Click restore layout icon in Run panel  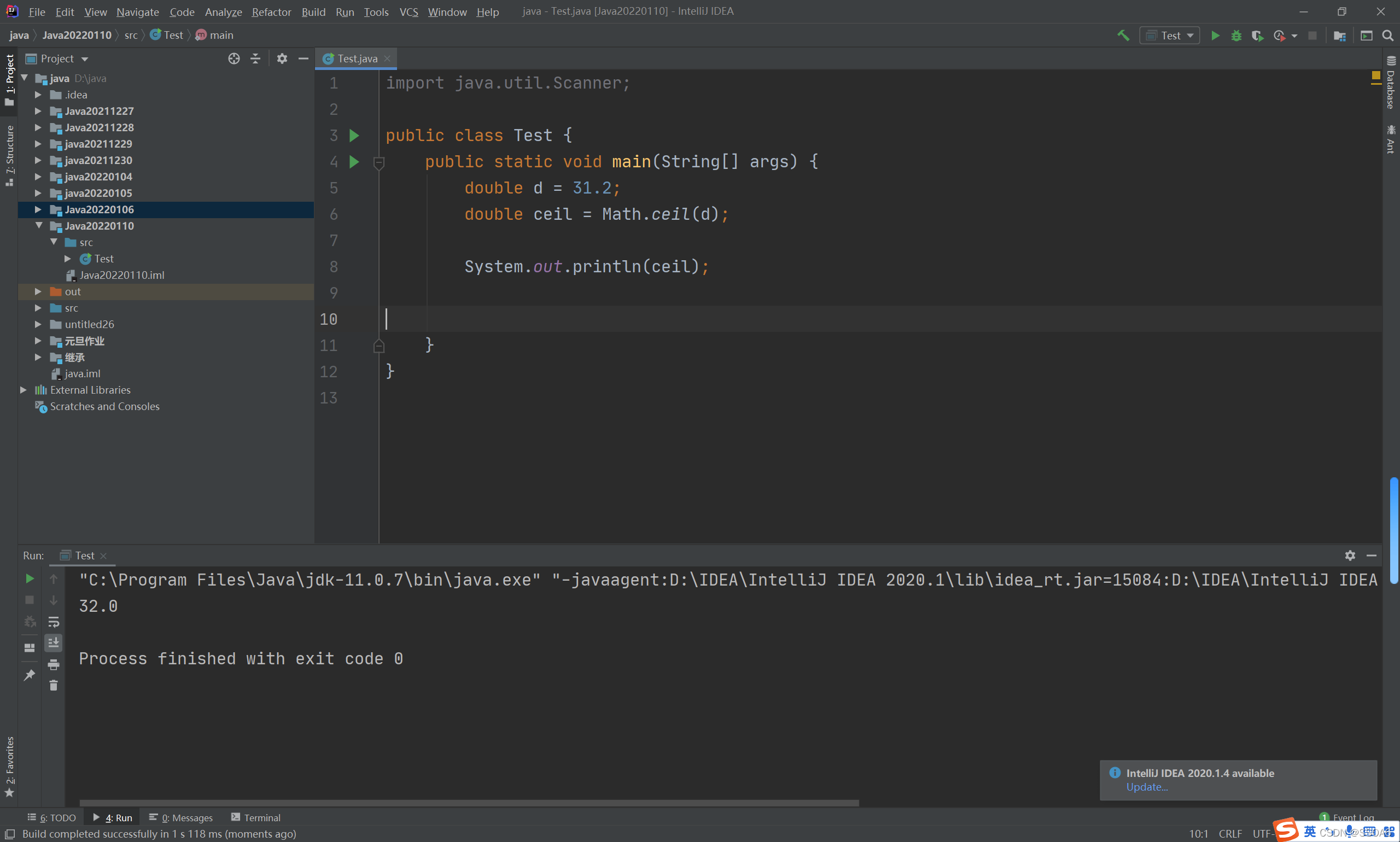[x=30, y=647]
